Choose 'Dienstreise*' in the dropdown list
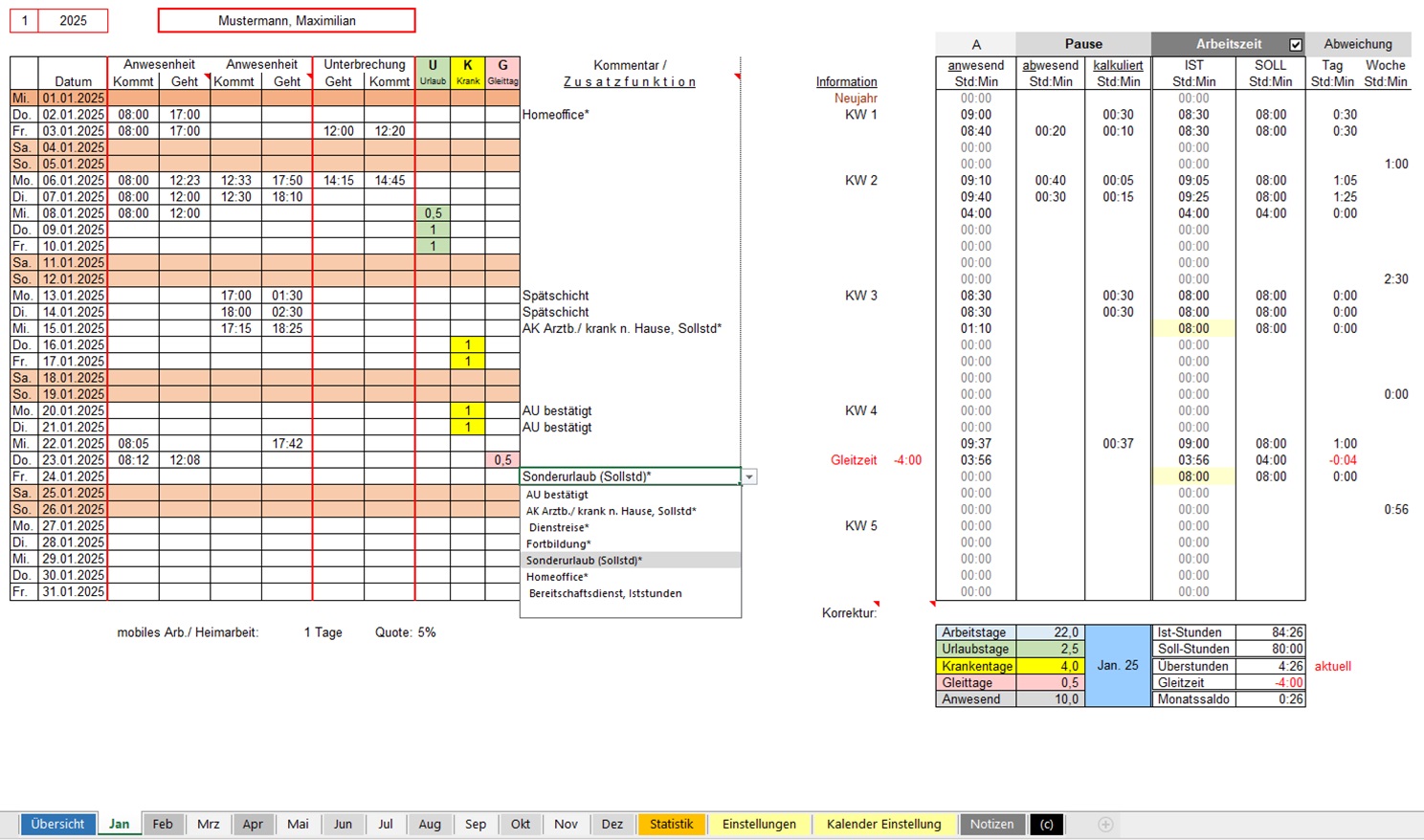1424x840 pixels. point(559,527)
